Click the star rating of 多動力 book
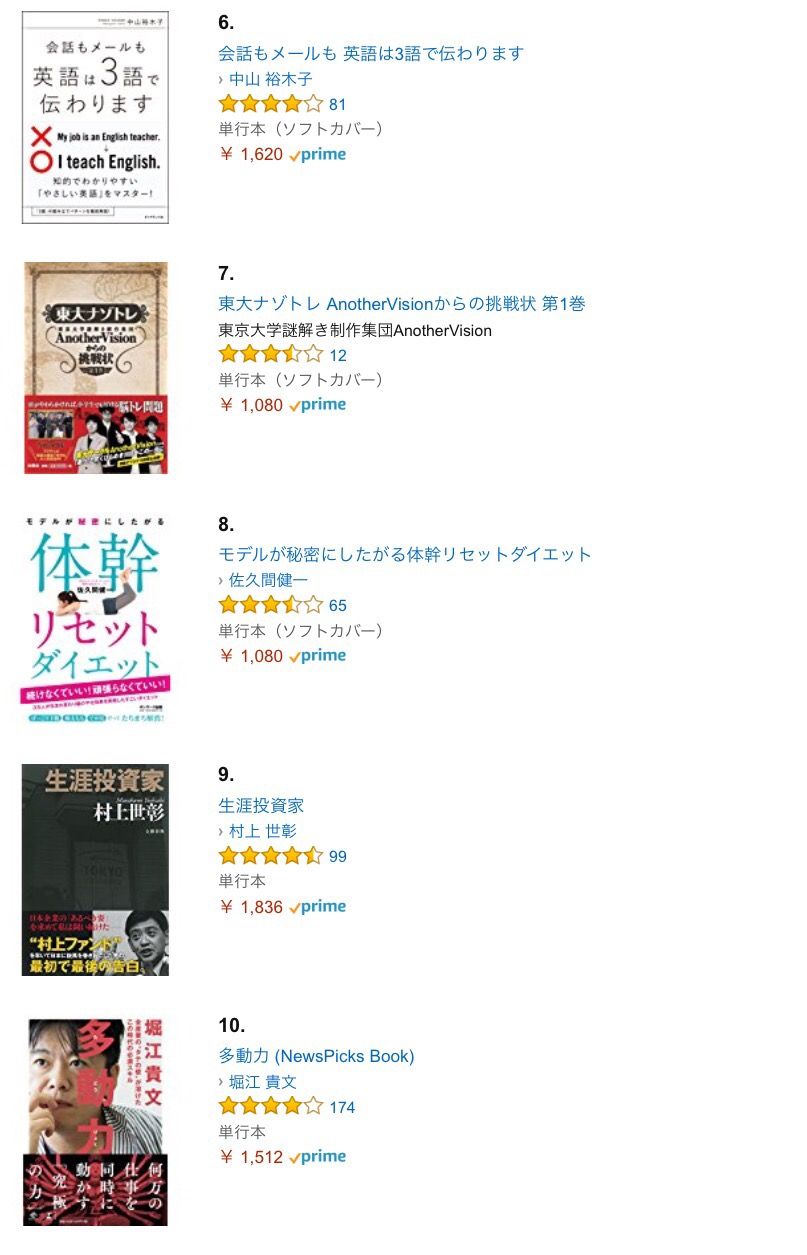 point(270,1107)
